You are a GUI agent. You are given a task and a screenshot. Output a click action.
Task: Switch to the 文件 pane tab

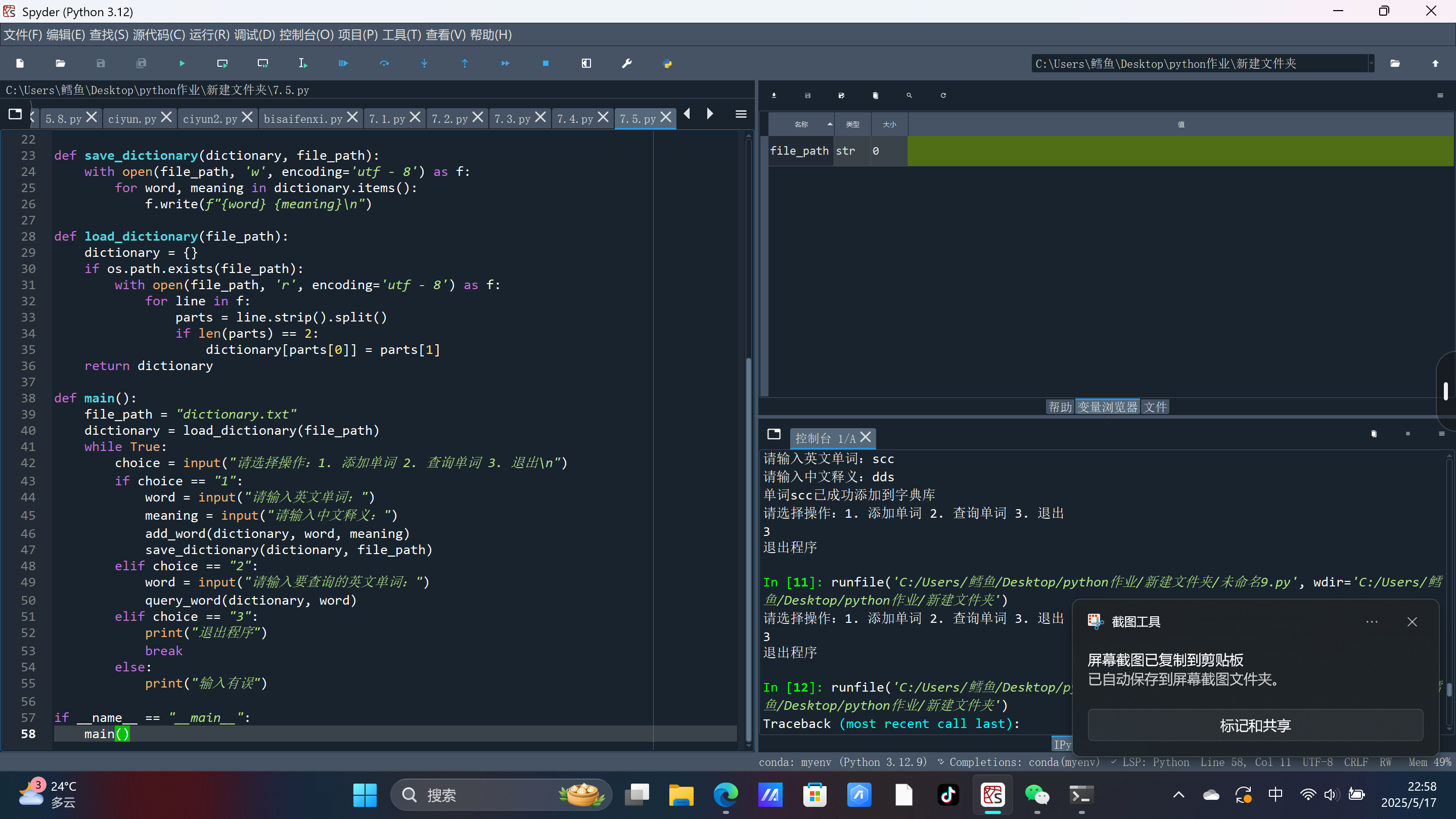point(1155,407)
